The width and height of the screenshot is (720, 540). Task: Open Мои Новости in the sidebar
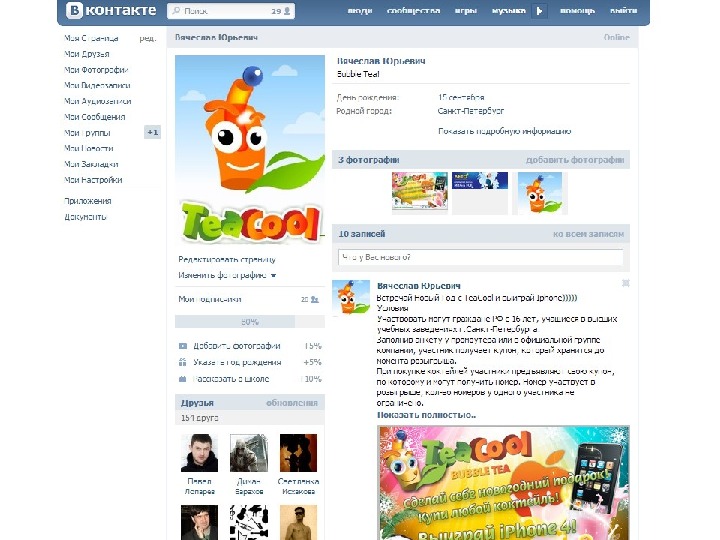coord(89,148)
